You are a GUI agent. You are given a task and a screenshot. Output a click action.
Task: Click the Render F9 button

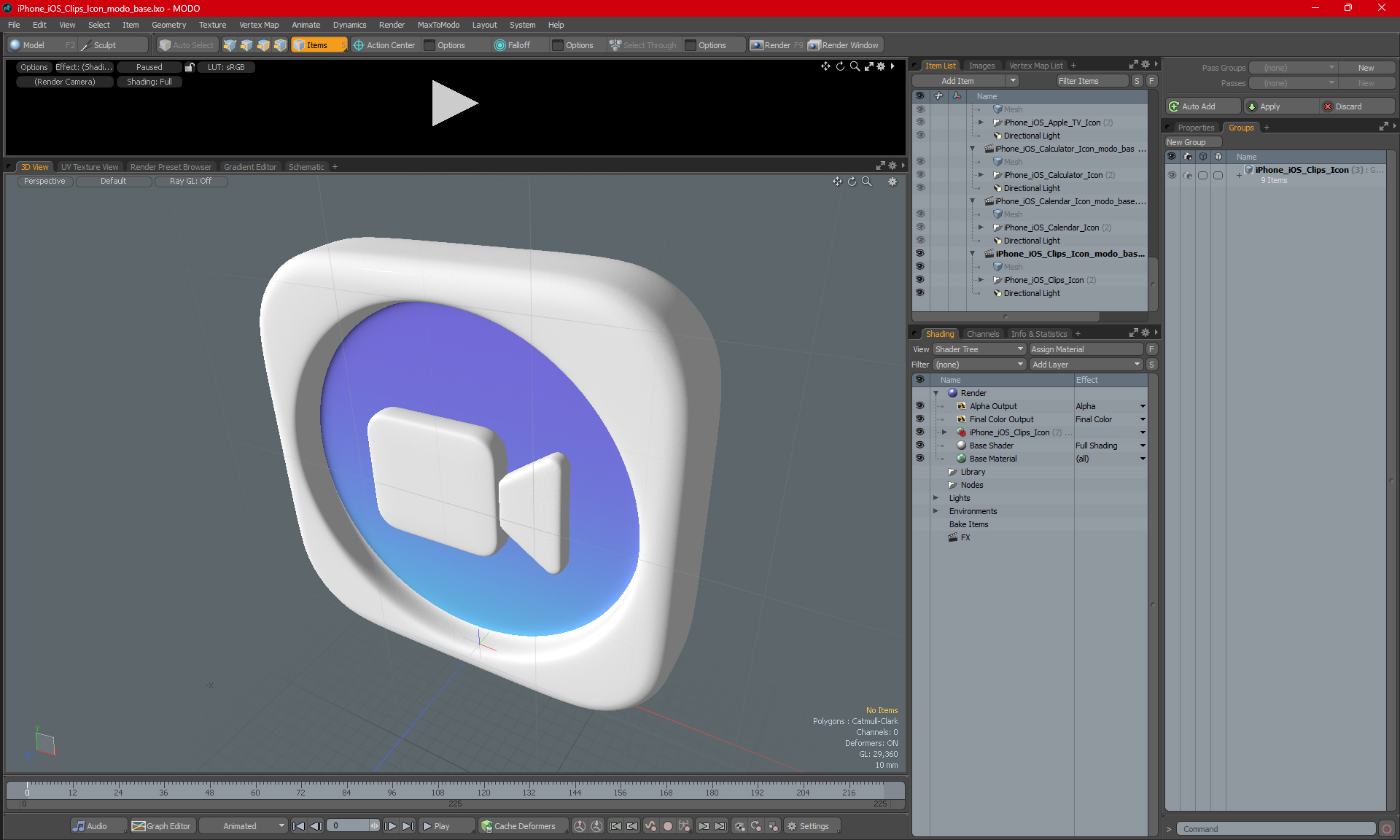click(777, 45)
